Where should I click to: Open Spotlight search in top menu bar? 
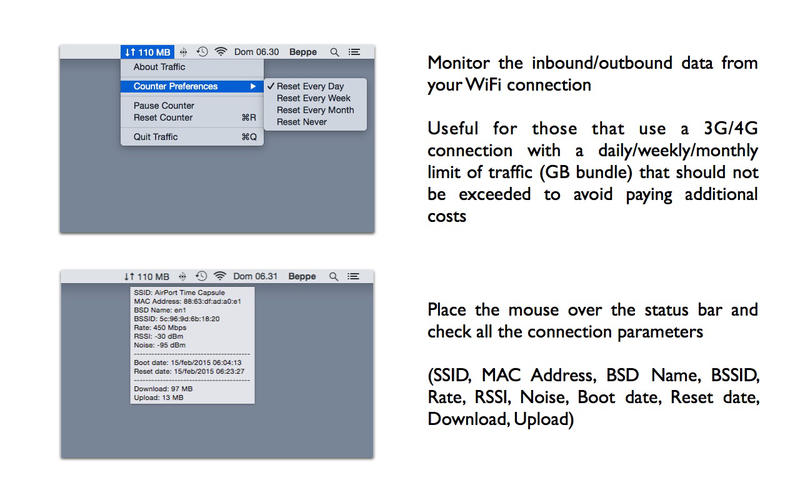coord(334,52)
